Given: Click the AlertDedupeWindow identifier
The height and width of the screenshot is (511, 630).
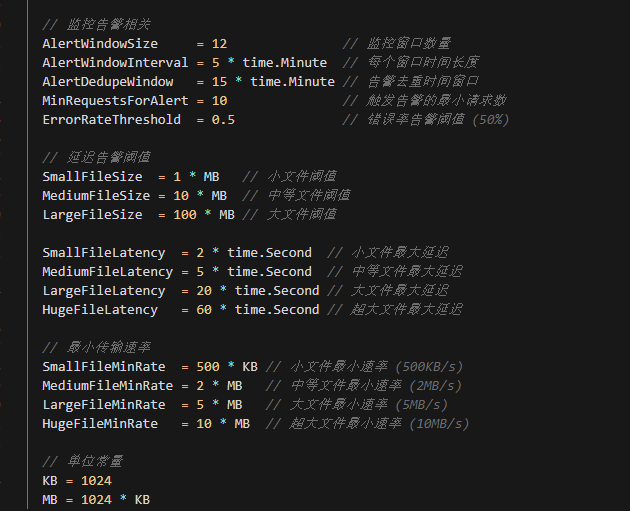Looking at the screenshot, I should [x=108, y=82].
